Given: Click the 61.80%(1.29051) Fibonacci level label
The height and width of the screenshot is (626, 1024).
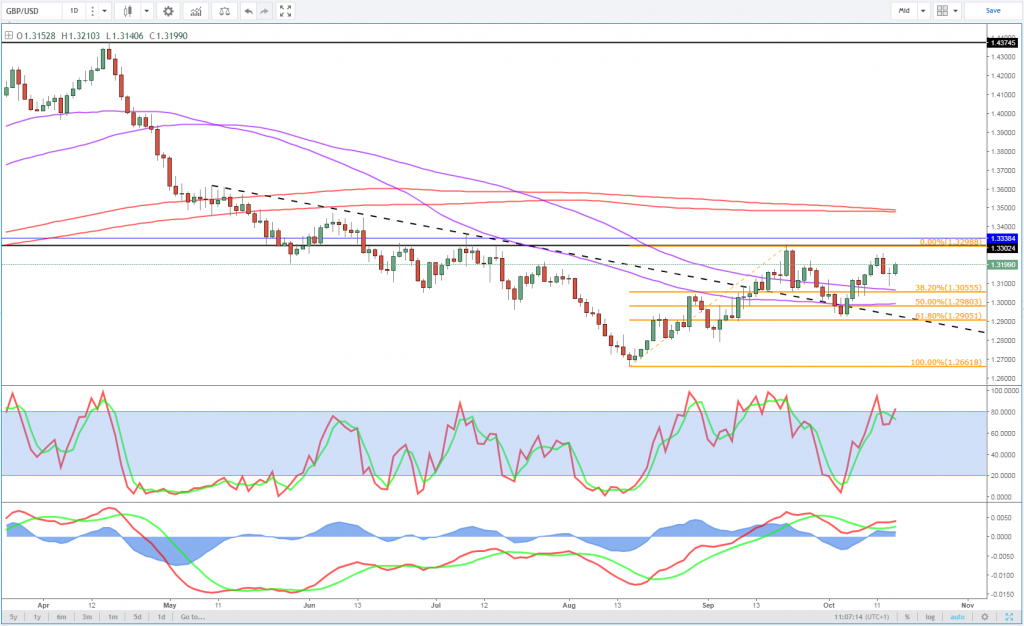Looking at the screenshot, I should [948, 317].
